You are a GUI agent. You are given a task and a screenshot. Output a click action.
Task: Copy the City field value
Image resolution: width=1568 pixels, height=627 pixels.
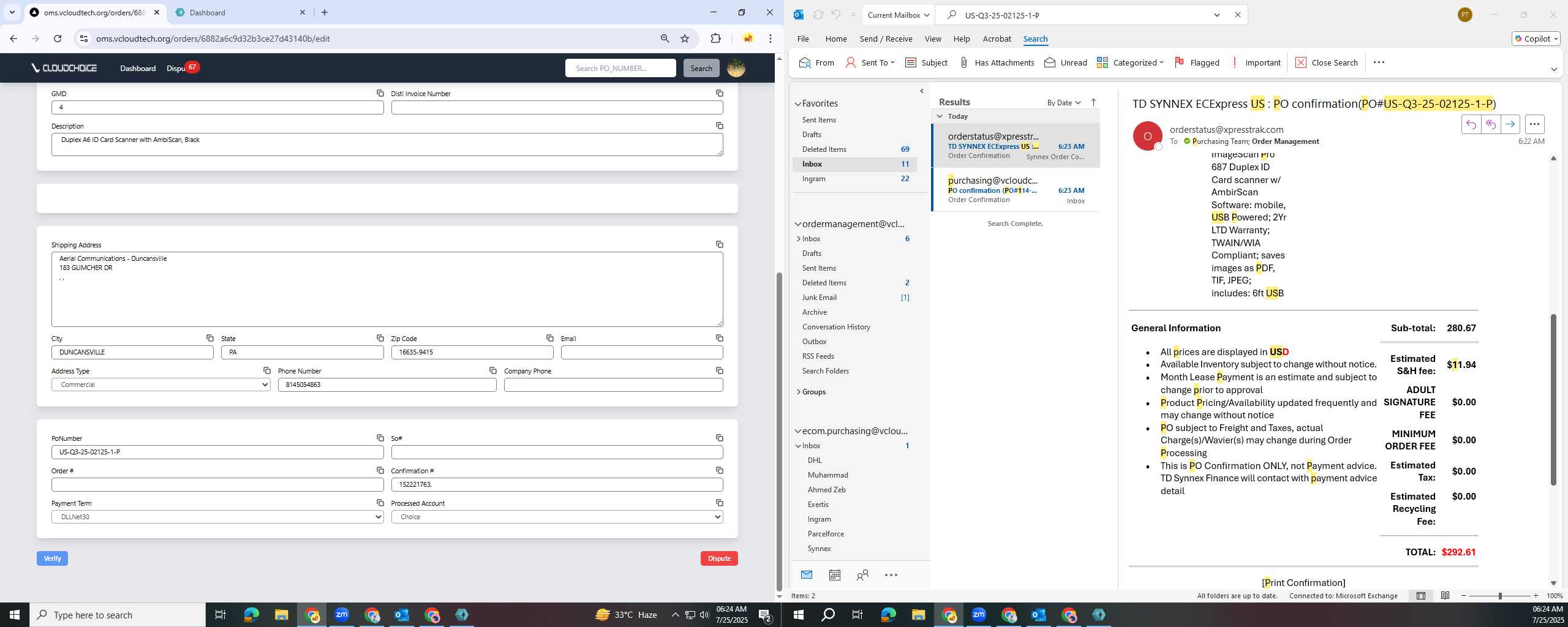click(209, 338)
